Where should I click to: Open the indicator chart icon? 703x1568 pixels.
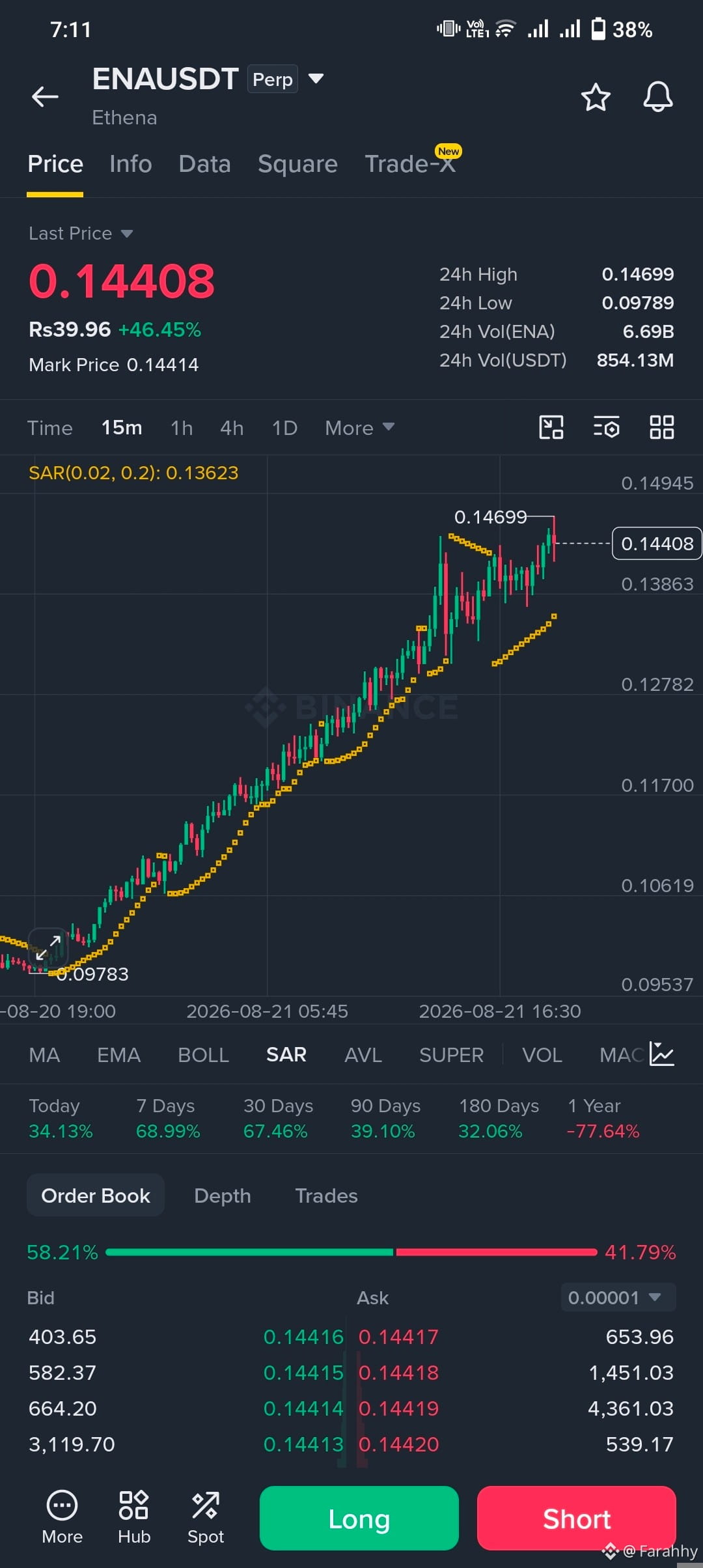click(x=662, y=1054)
